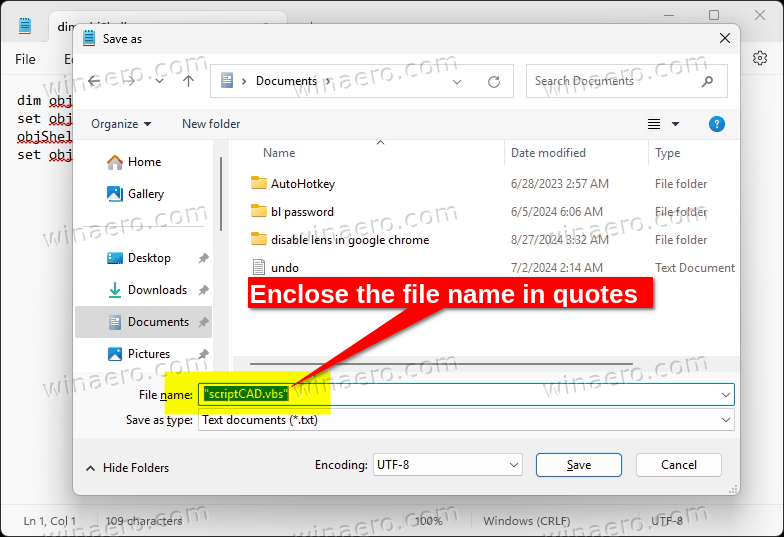Open Notepad File menu
This screenshot has width=784, height=537.
coord(25,60)
